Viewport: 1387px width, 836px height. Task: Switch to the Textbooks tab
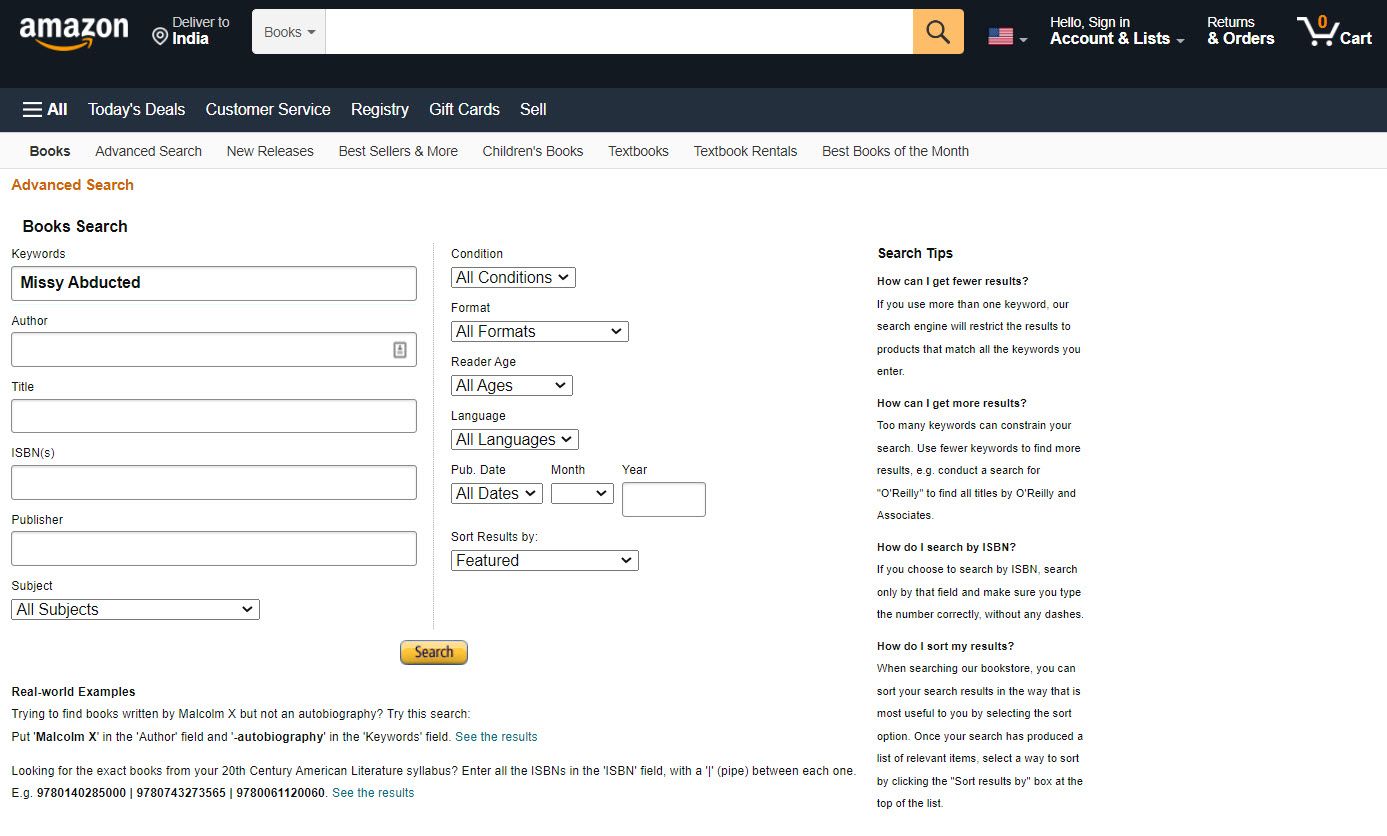pos(638,151)
